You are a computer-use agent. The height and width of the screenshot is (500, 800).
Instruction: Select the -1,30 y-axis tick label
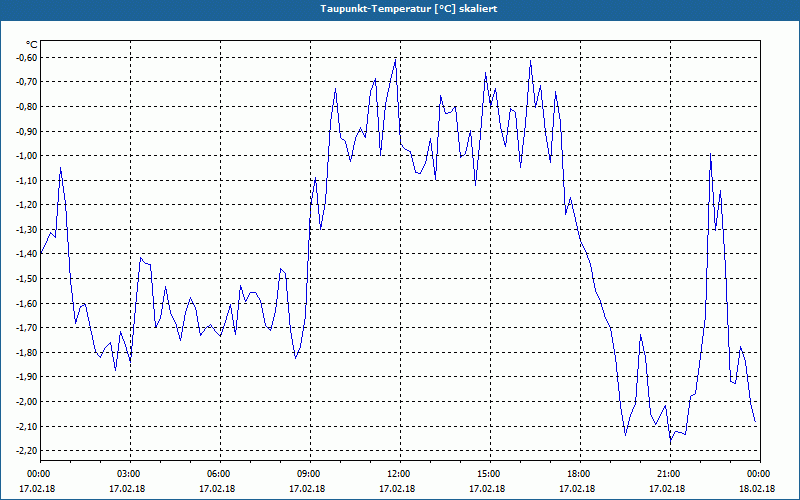point(26,230)
